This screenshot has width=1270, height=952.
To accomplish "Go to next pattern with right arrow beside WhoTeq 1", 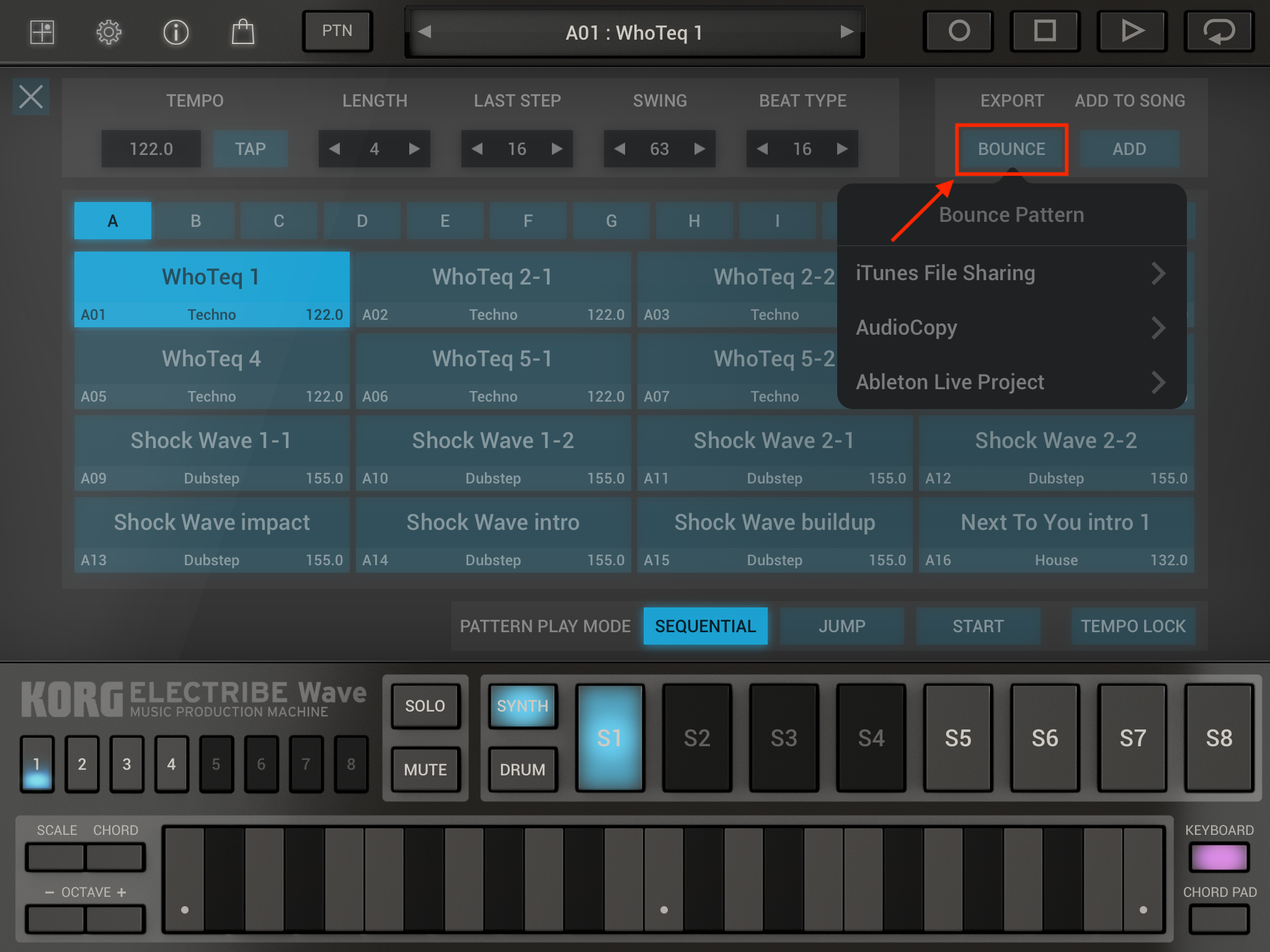I will [846, 32].
